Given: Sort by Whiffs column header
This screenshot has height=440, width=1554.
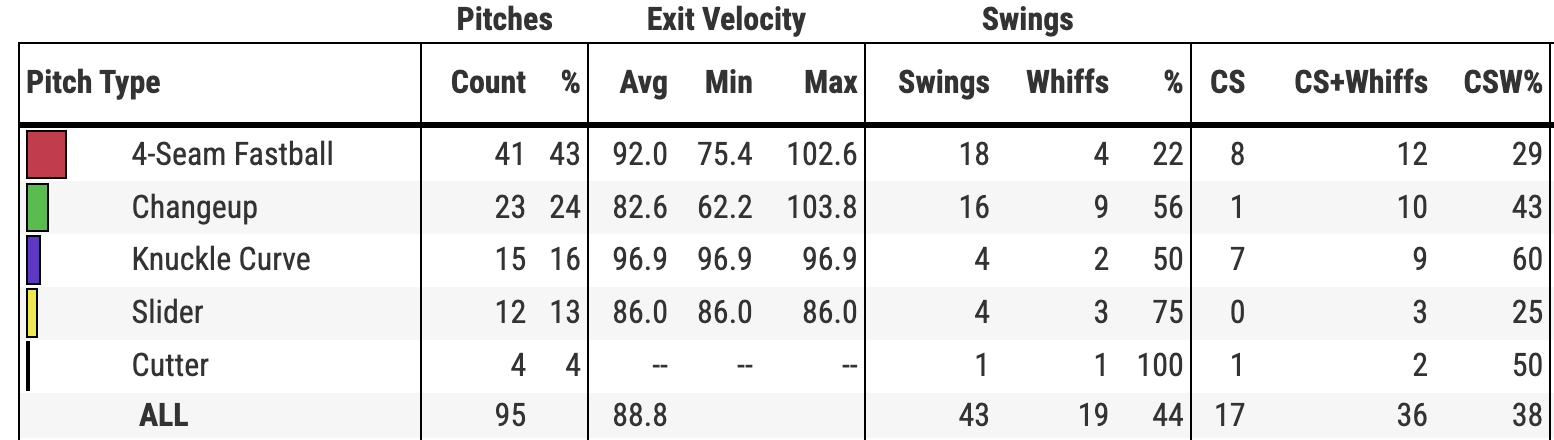Looking at the screenshot, I should [x=1067, y=83].
